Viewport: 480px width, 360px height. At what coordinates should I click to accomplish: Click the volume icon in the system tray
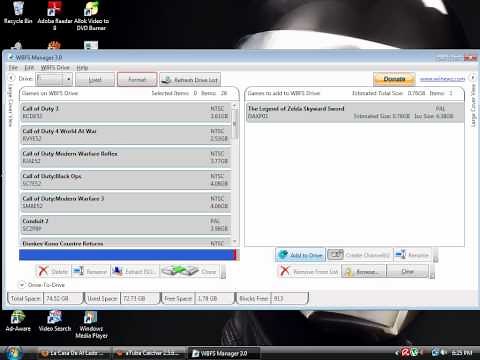point(444,352)
